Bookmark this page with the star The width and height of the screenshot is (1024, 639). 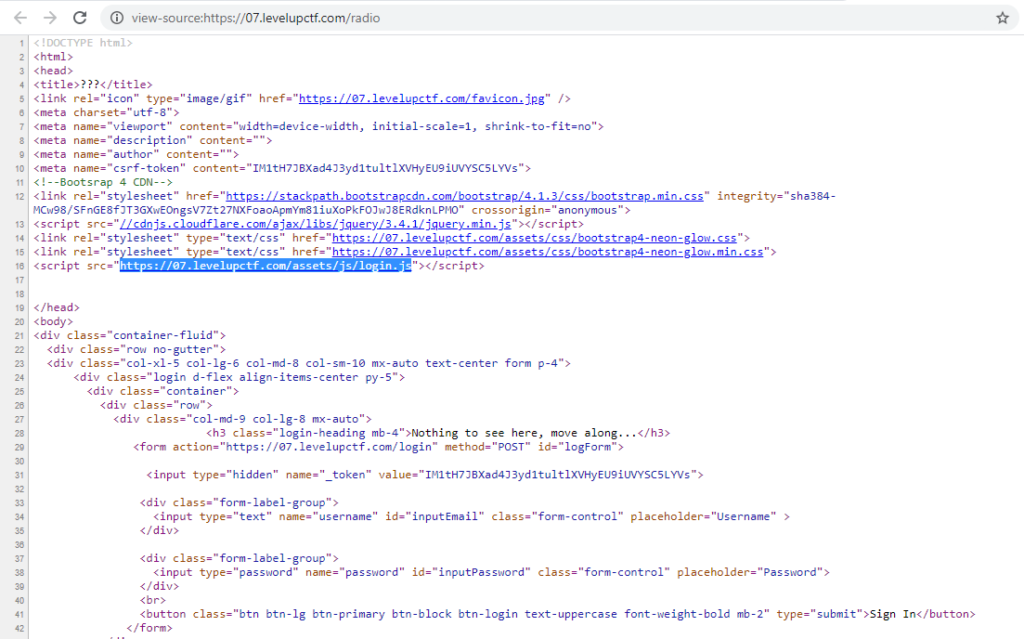[1002, 18]
